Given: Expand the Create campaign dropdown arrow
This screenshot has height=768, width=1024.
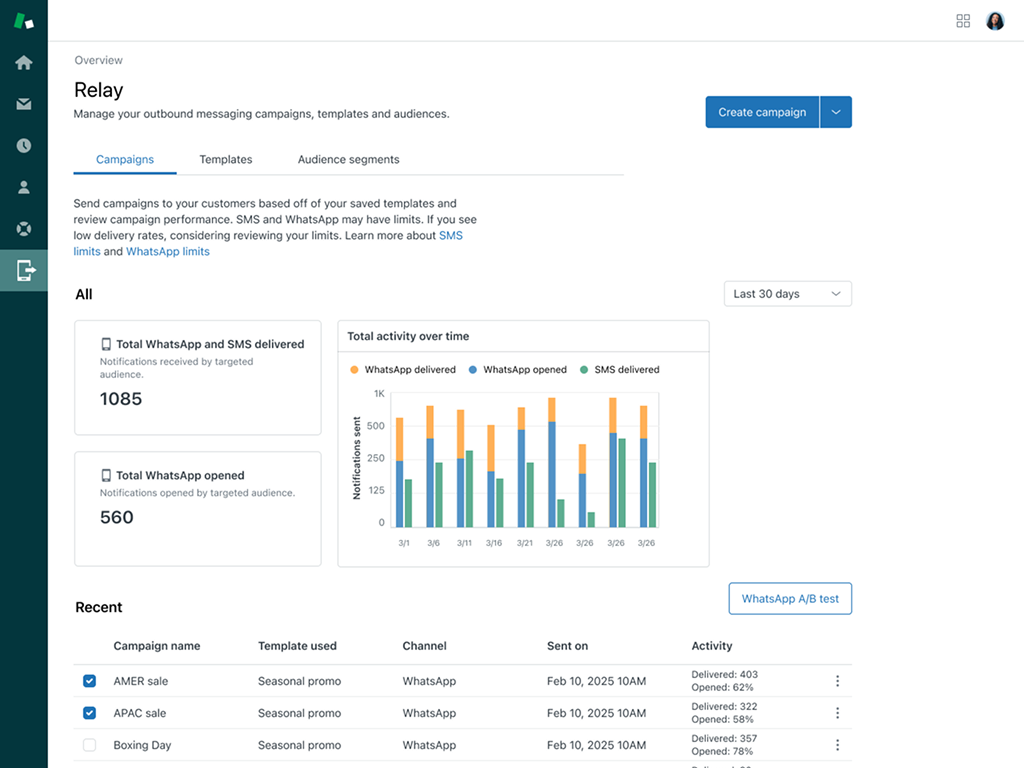Looking at the screenshot, I should (836, 112).
